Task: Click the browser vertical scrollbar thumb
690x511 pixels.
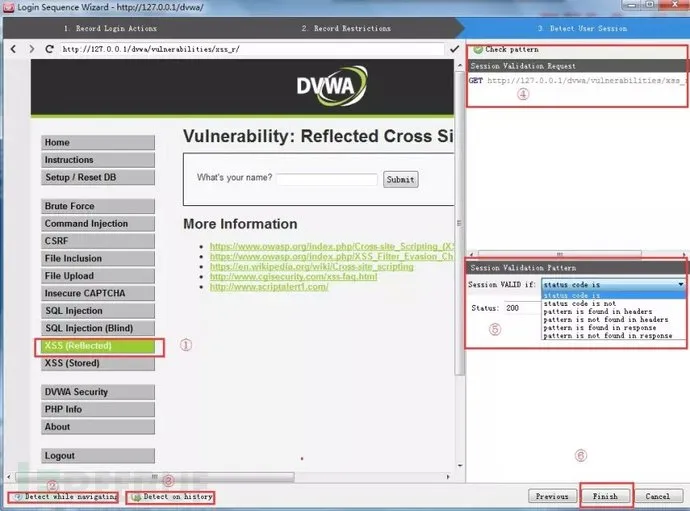Action: click(x=459, y=223)
